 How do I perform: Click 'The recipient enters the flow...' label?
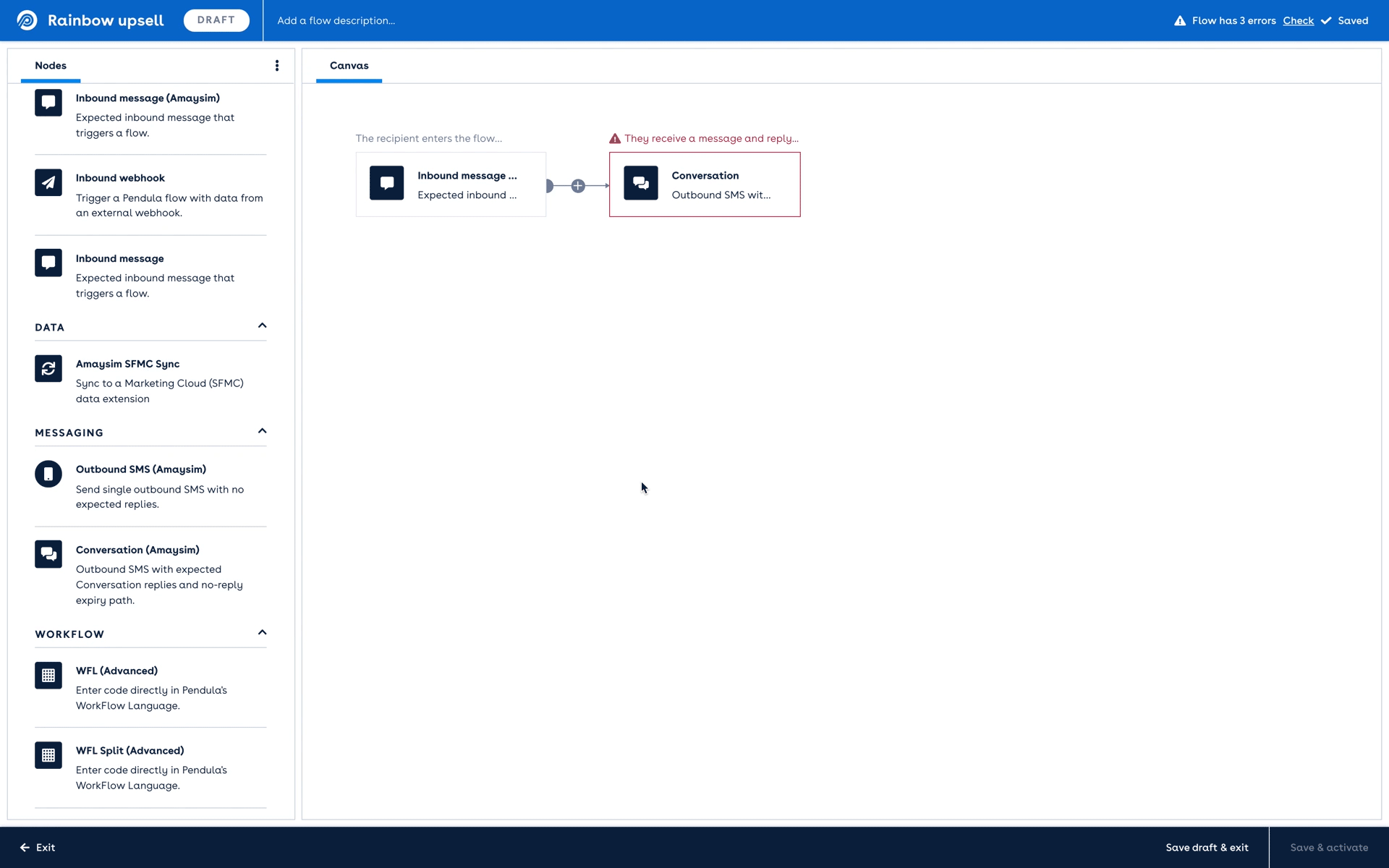tap(428, 138)
